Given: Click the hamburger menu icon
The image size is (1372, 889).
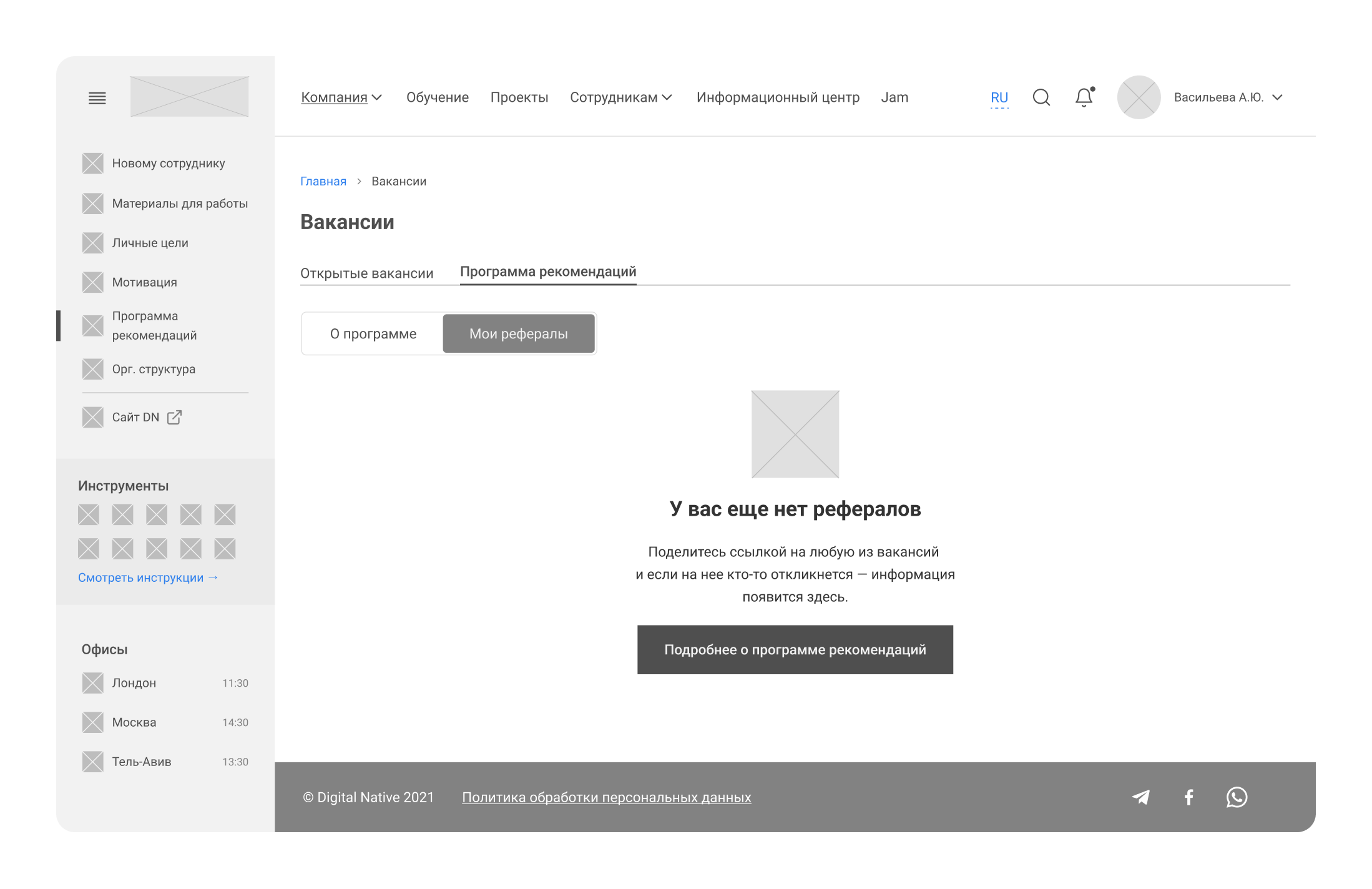Looking at the screenshot, I should click(x=97, y=98).
